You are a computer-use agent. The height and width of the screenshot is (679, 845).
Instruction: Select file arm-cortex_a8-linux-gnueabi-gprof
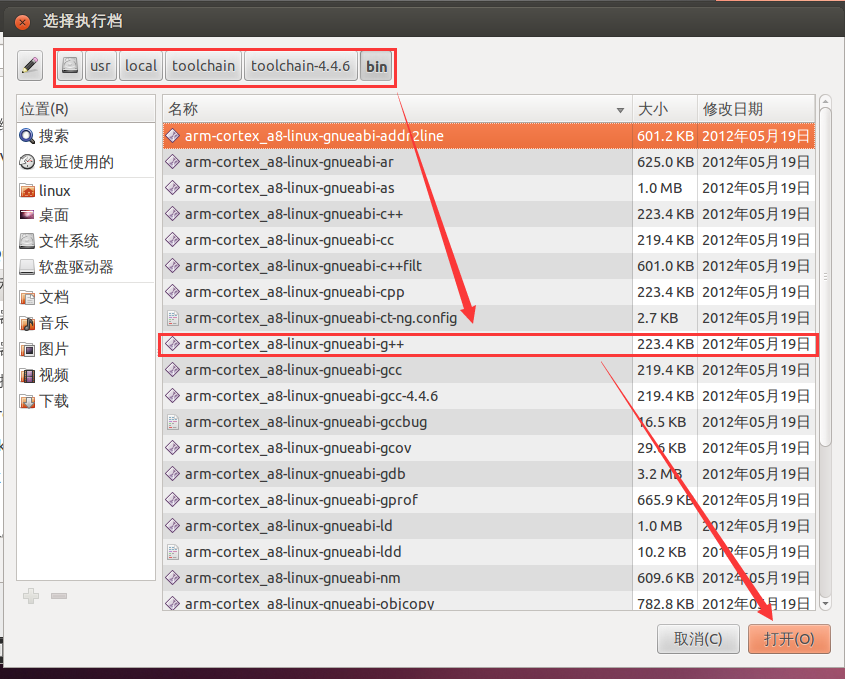point(489,500)
